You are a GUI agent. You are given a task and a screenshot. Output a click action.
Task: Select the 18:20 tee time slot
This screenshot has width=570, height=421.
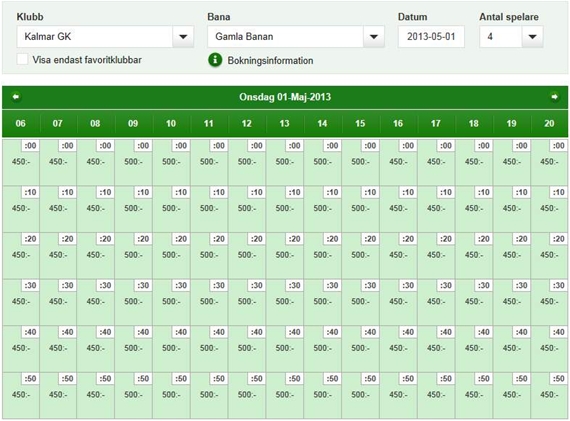click(x=474, y=255)
